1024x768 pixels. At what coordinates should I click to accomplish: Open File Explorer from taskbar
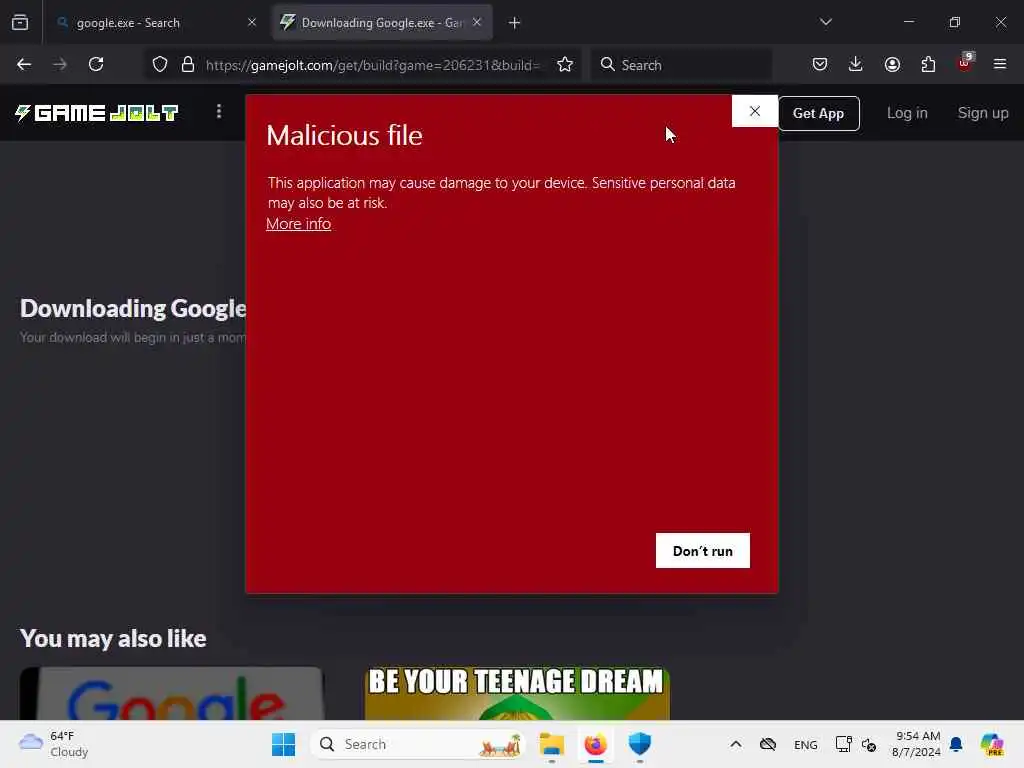coord(552,744)
